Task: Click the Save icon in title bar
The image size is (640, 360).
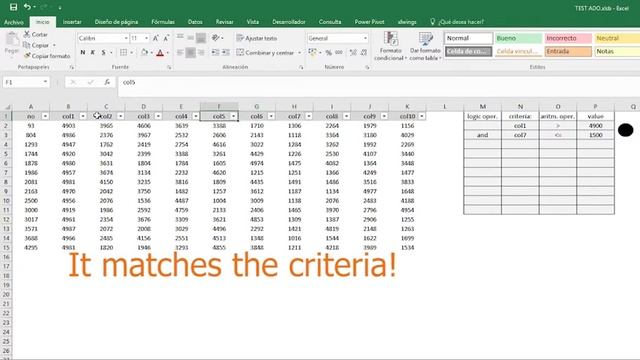Action: point(13,7)
